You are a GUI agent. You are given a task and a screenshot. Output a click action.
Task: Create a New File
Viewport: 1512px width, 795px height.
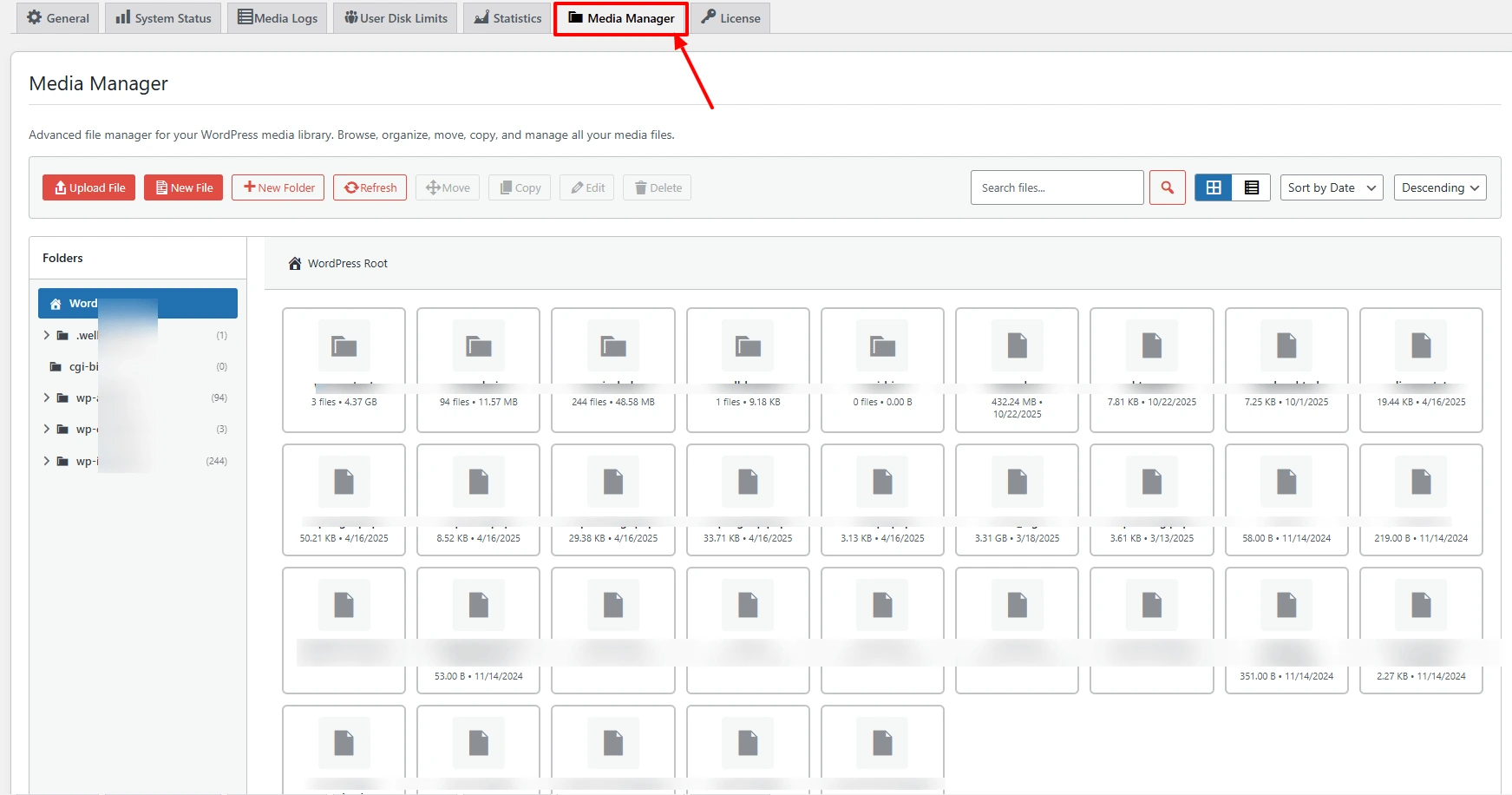pyautogui.click(x=183, y=187)
